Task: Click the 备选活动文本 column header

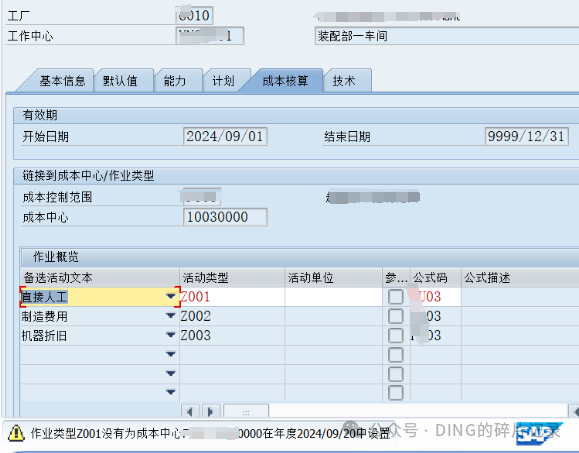Action: point(100,278)
